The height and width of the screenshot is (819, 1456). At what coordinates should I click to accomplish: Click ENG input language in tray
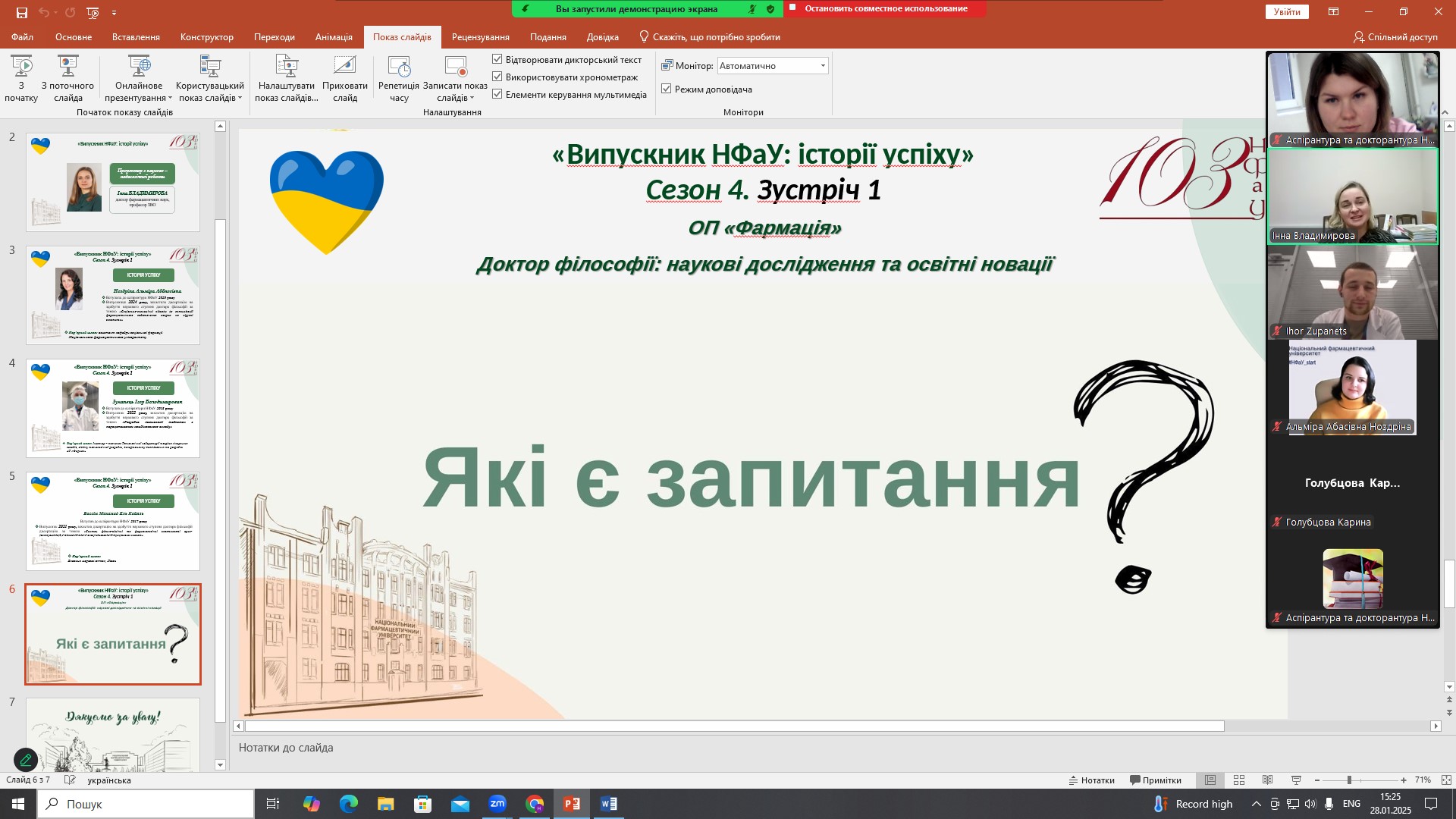pyautogui.click(x=1351, y=804)
